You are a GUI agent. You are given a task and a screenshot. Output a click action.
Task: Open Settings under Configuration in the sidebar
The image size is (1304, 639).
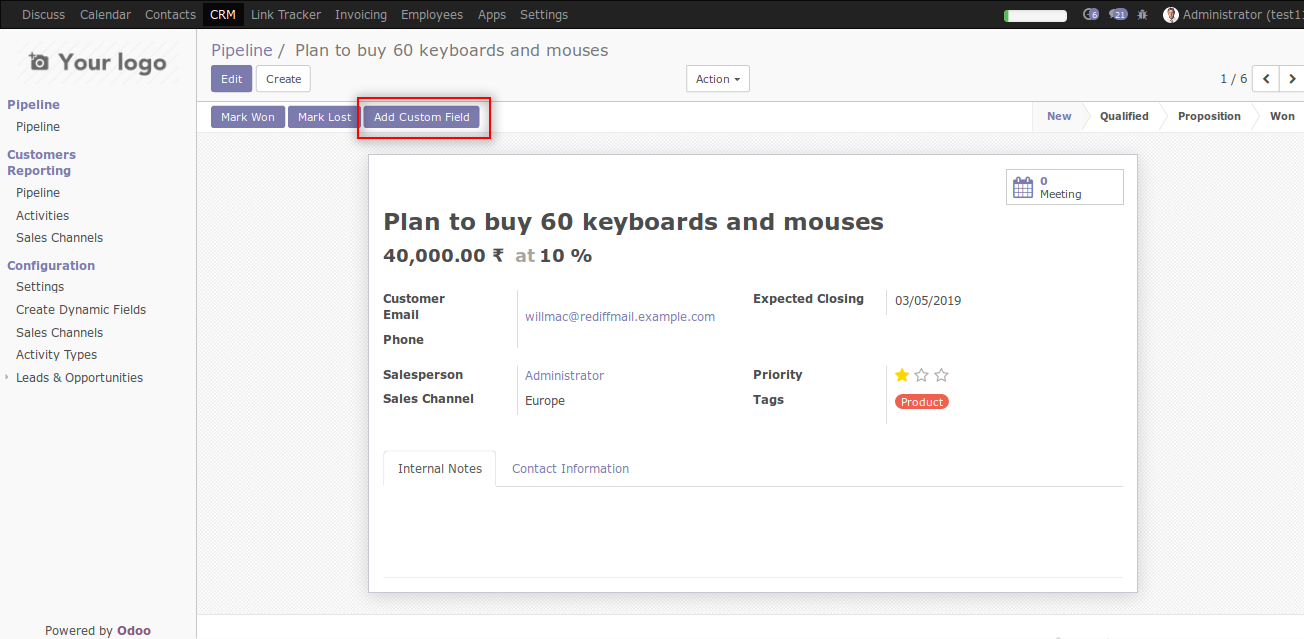pos(40,287)
